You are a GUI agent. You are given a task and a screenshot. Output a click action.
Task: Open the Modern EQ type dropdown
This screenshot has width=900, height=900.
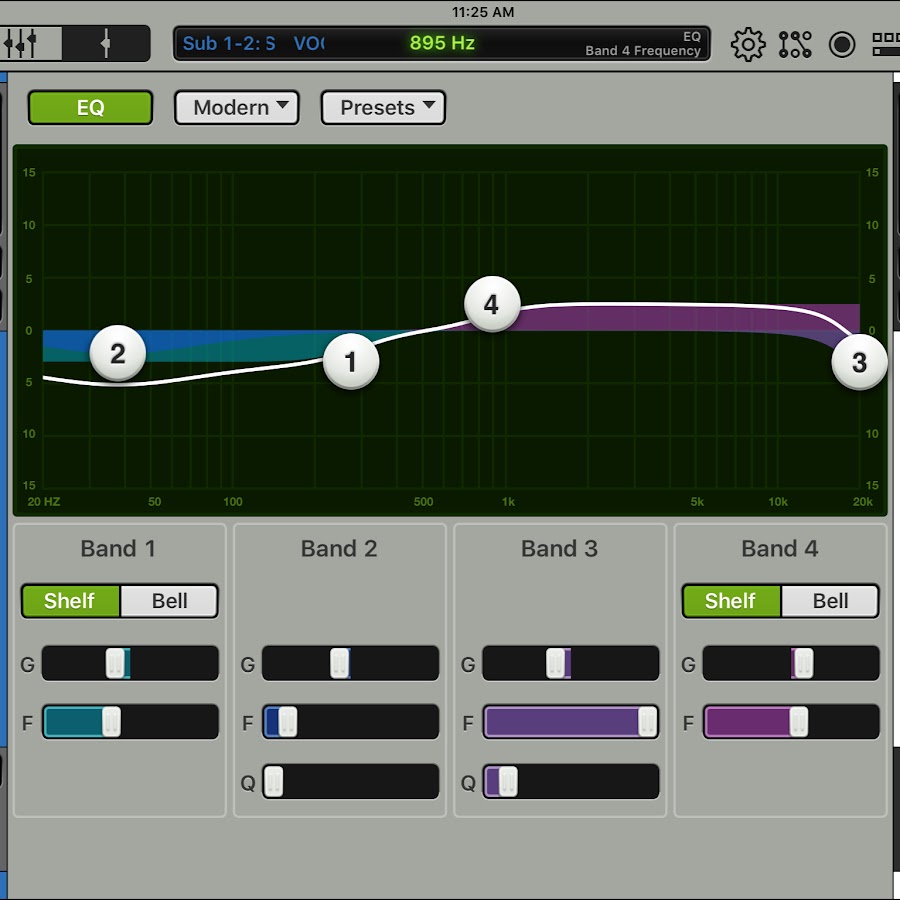[x=237, y=108]
